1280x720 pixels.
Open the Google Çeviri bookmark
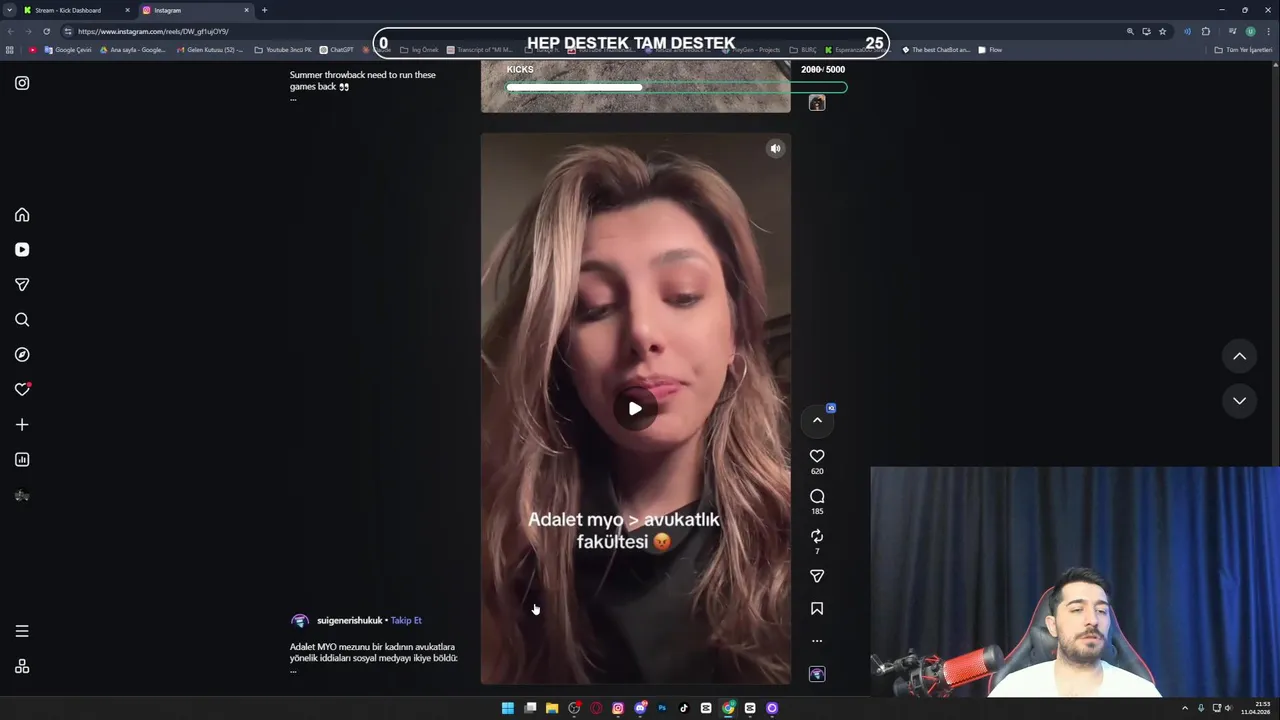point(67,50)
